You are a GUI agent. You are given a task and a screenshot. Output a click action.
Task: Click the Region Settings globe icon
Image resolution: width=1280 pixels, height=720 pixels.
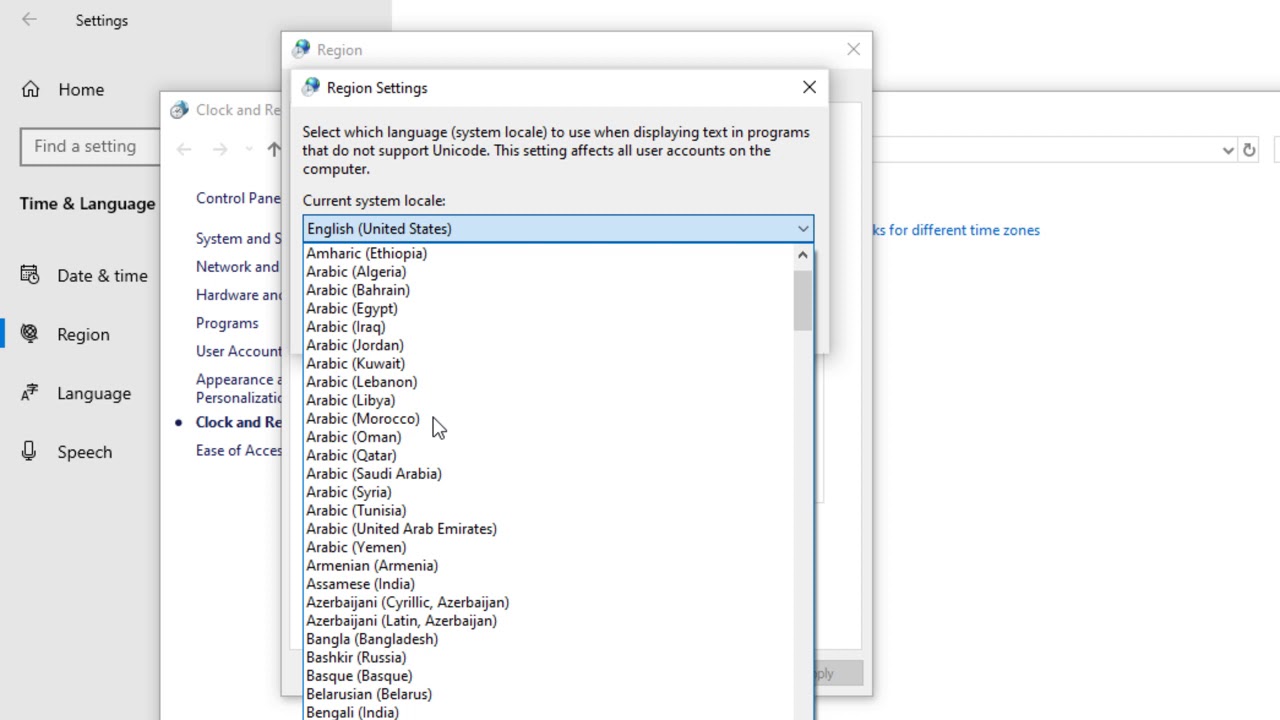tap(311, 88)
